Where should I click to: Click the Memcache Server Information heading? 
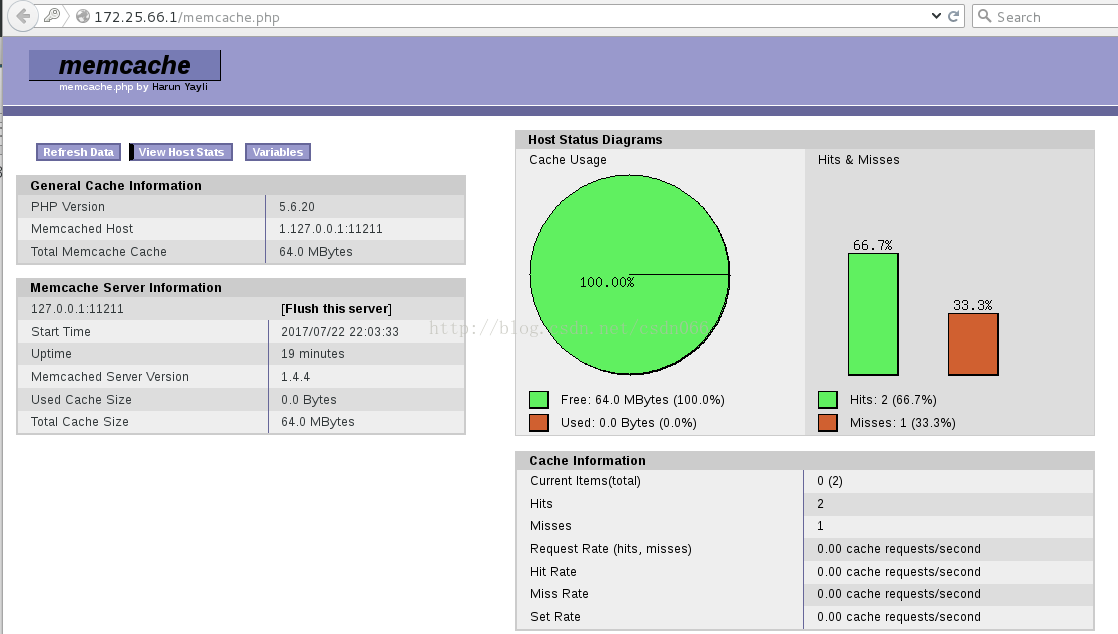click(126, 287)
